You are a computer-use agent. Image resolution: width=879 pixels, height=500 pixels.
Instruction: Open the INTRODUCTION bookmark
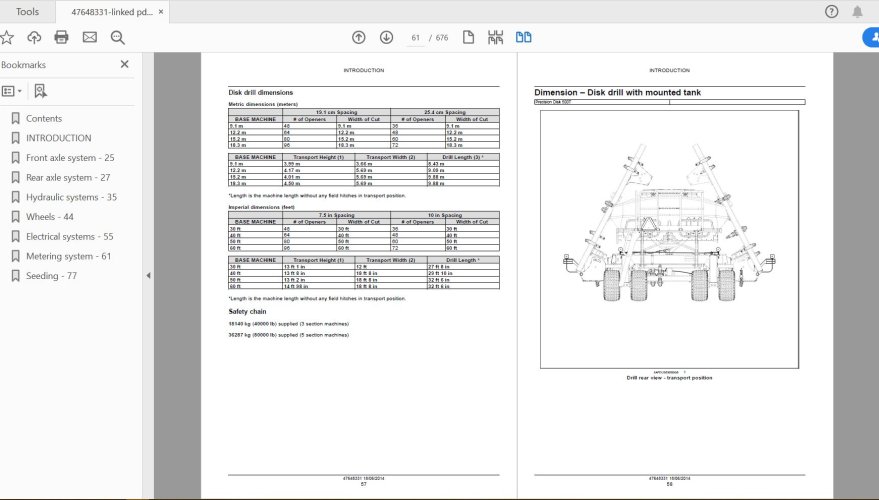click(59, 138)
